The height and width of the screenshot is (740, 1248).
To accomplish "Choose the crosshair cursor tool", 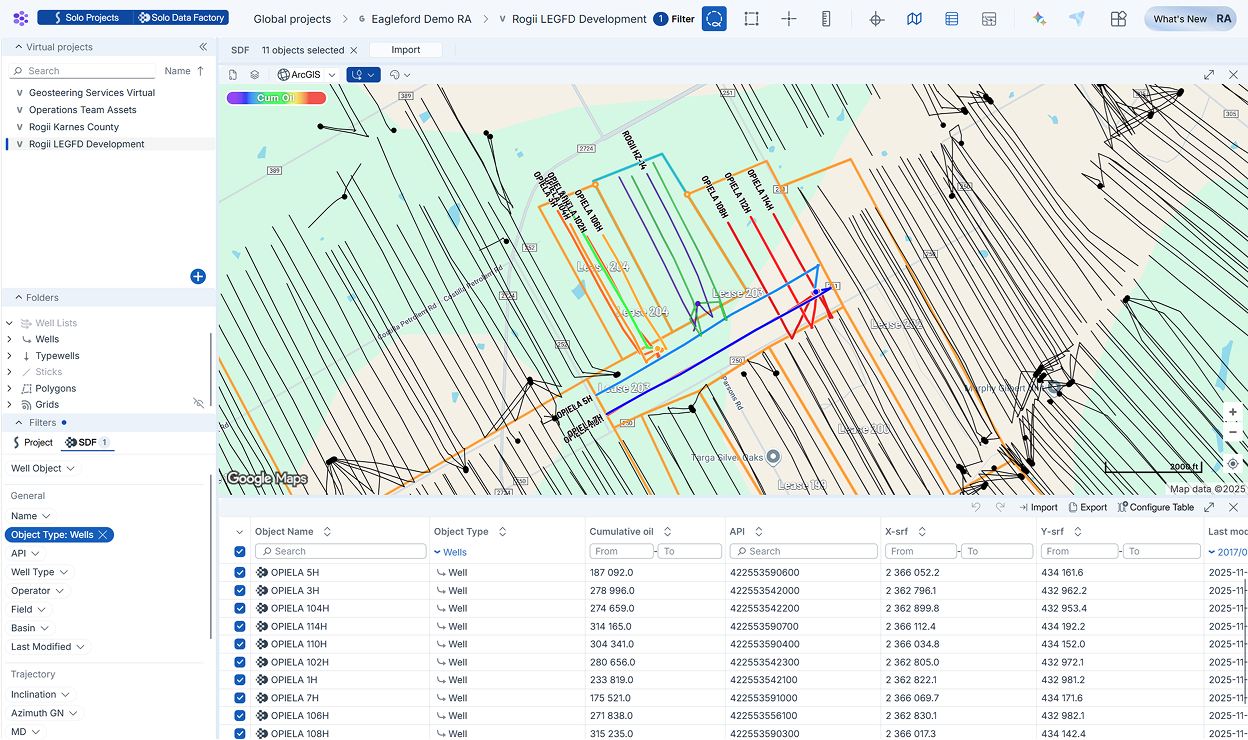I will point(789,19).
